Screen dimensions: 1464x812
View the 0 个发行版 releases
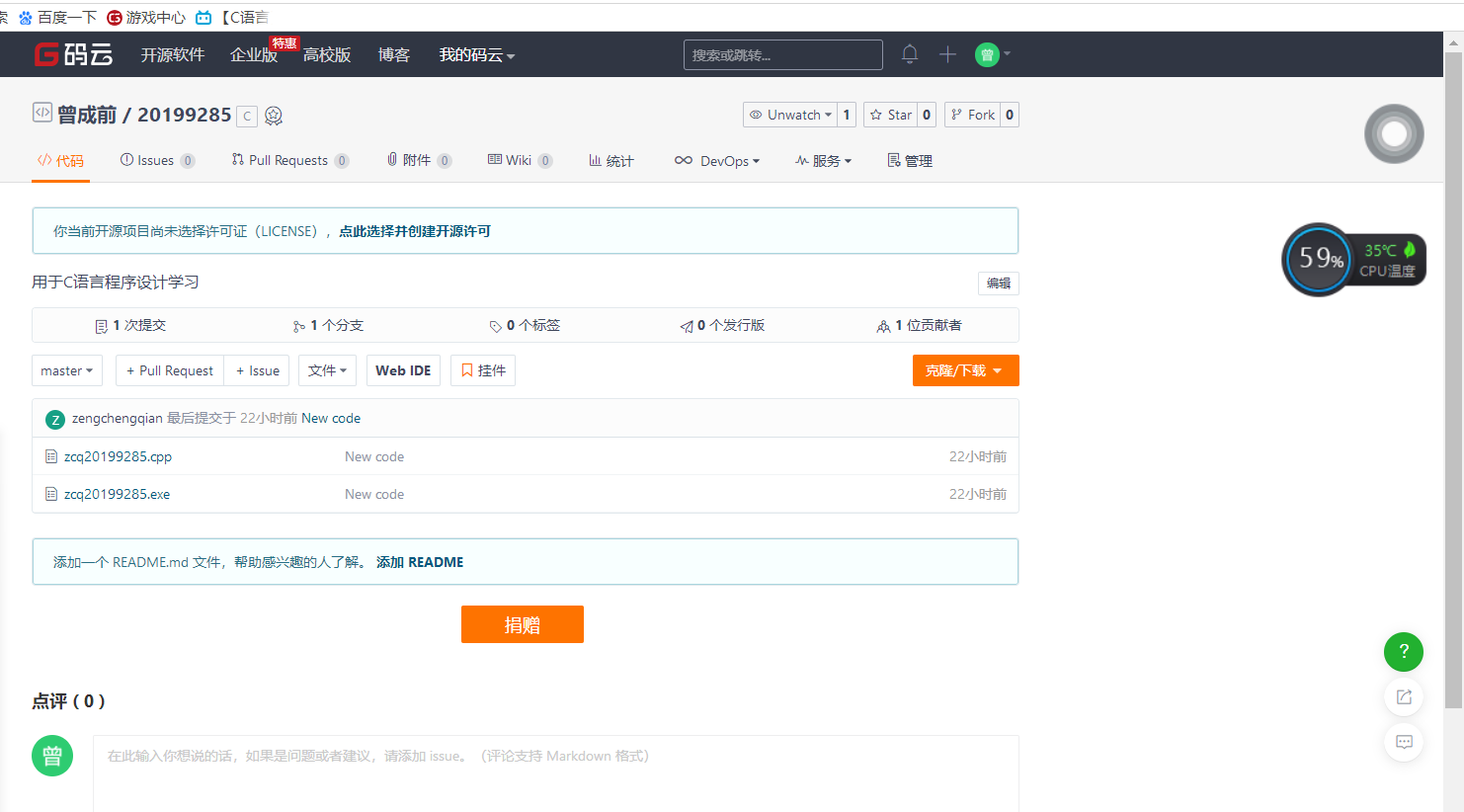click(722, 325)
